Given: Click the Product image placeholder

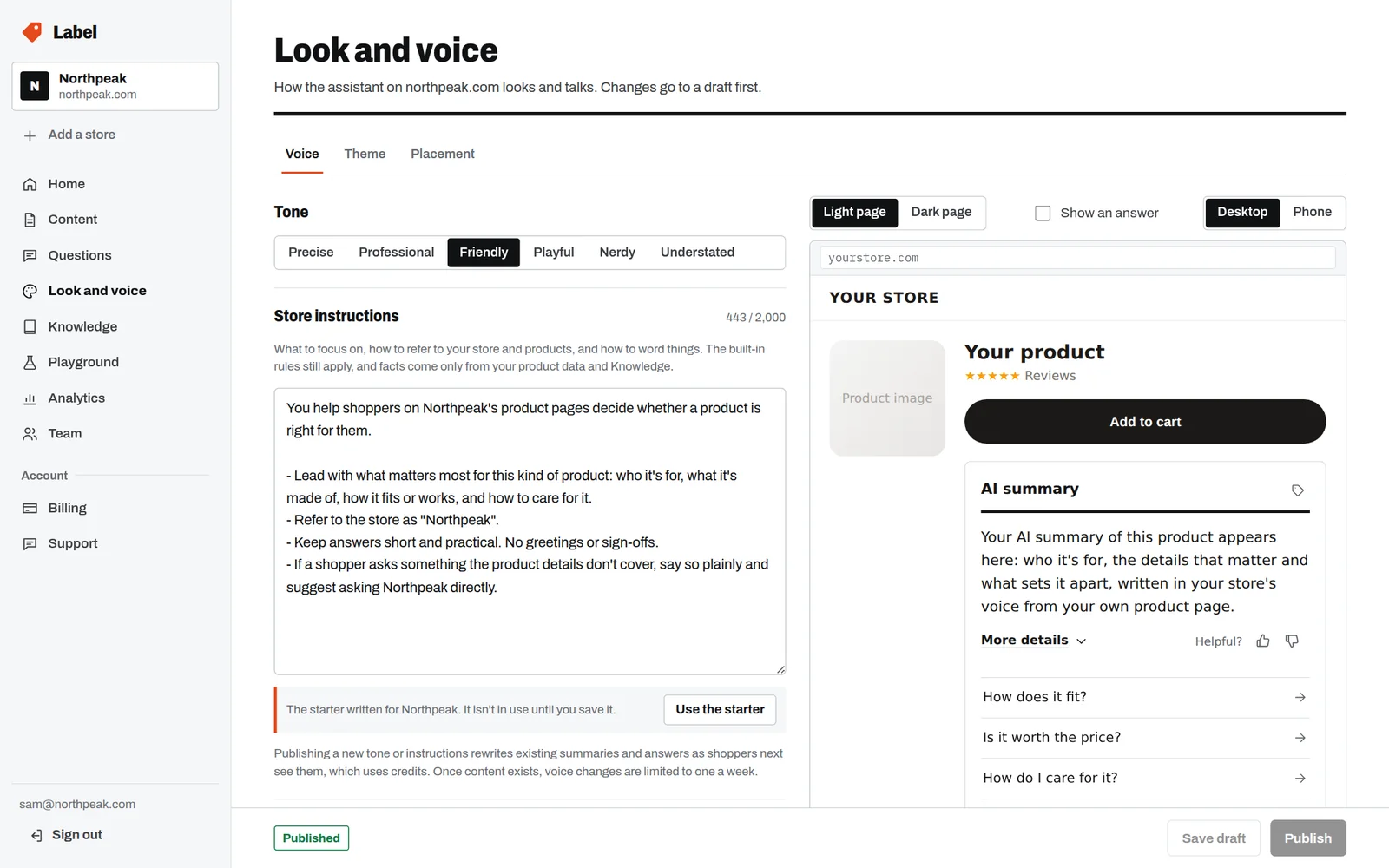Looking at the screenshot, I should (x=887, y=398).
